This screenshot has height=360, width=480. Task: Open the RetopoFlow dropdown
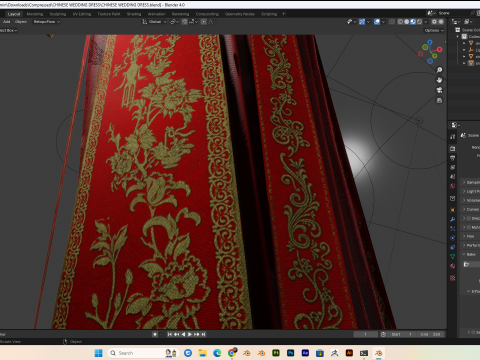pyautogui.click(x=46, y=22)
